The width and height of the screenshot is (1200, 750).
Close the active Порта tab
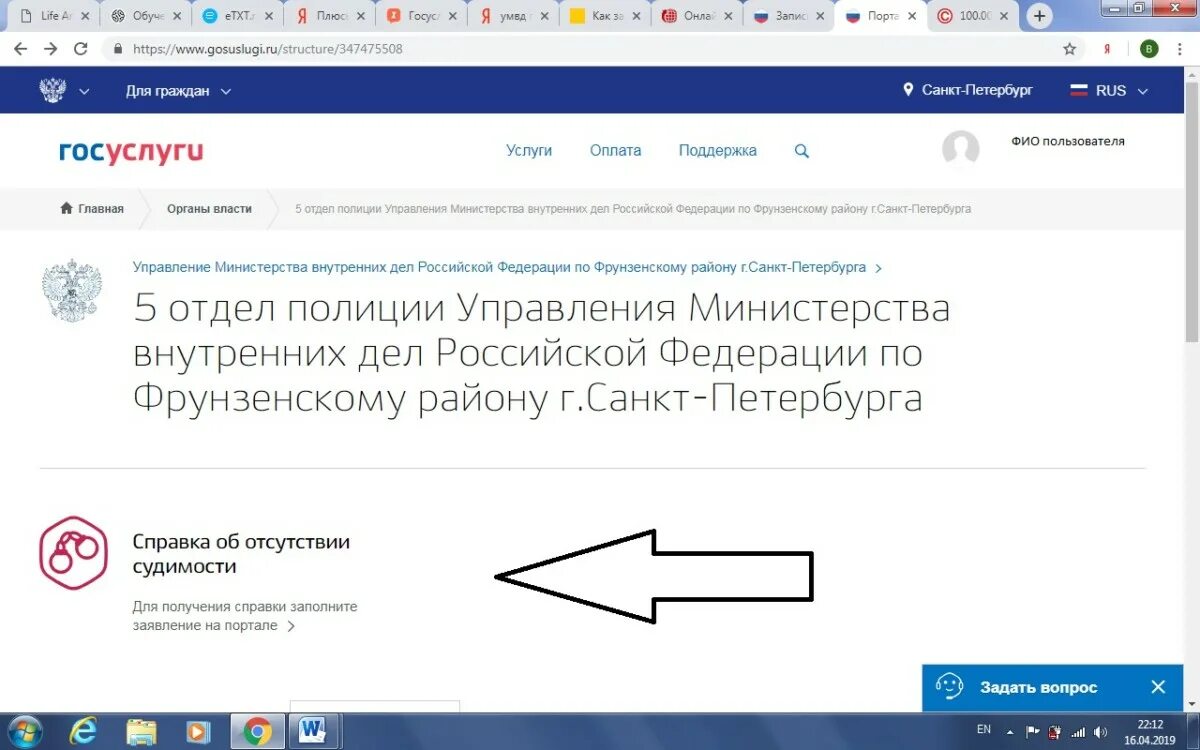point(912,16)
